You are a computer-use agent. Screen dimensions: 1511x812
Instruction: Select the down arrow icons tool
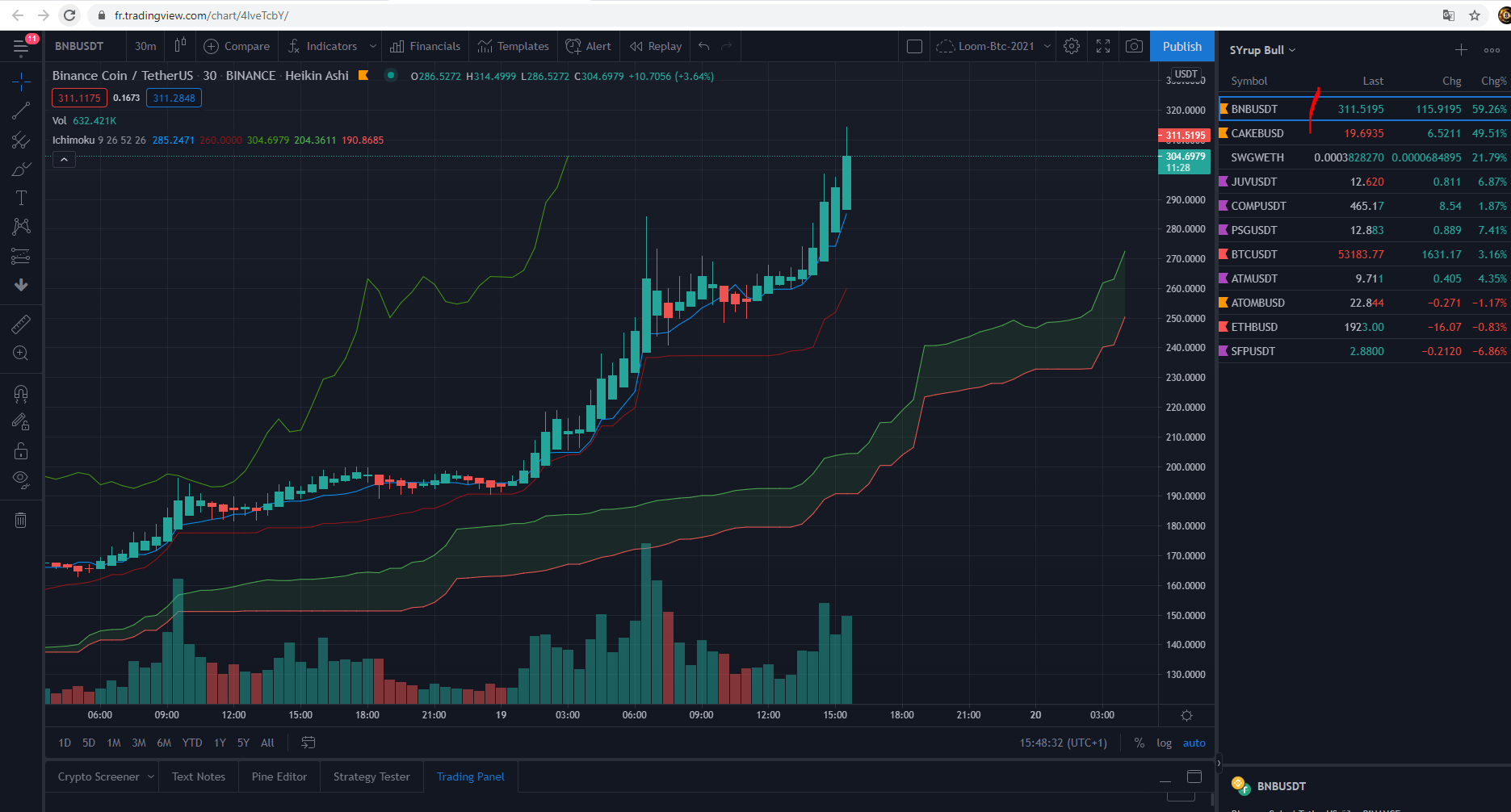coord(21,285)
